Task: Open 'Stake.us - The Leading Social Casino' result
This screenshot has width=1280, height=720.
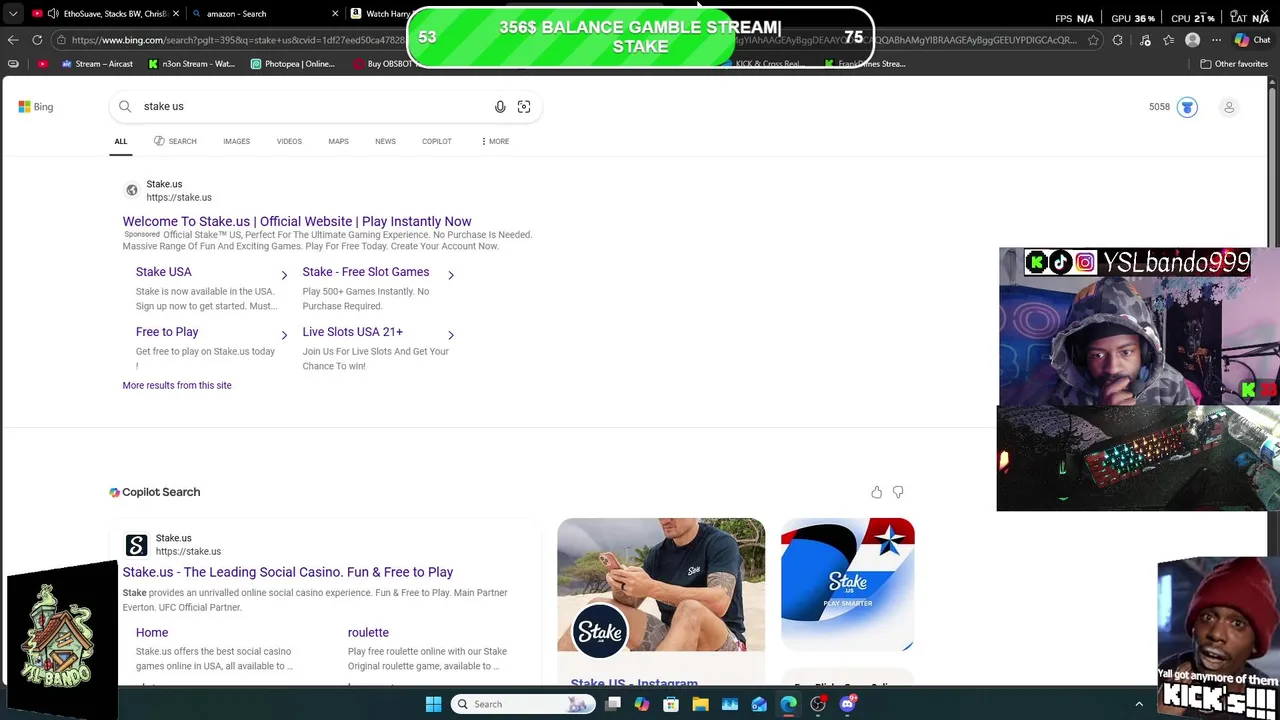Action: [288, 572]
